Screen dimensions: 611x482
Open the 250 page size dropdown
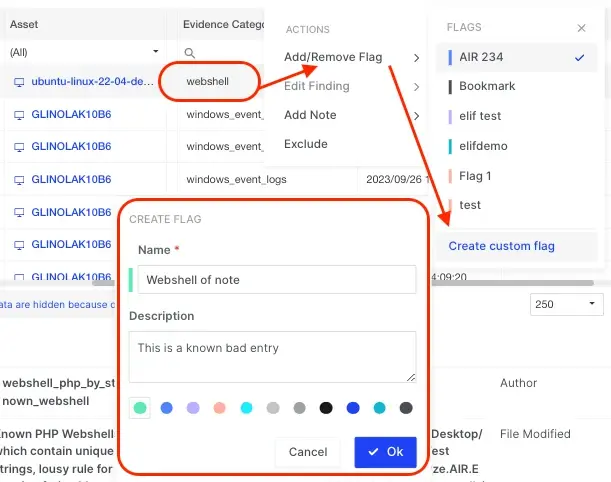coord(565,304)
